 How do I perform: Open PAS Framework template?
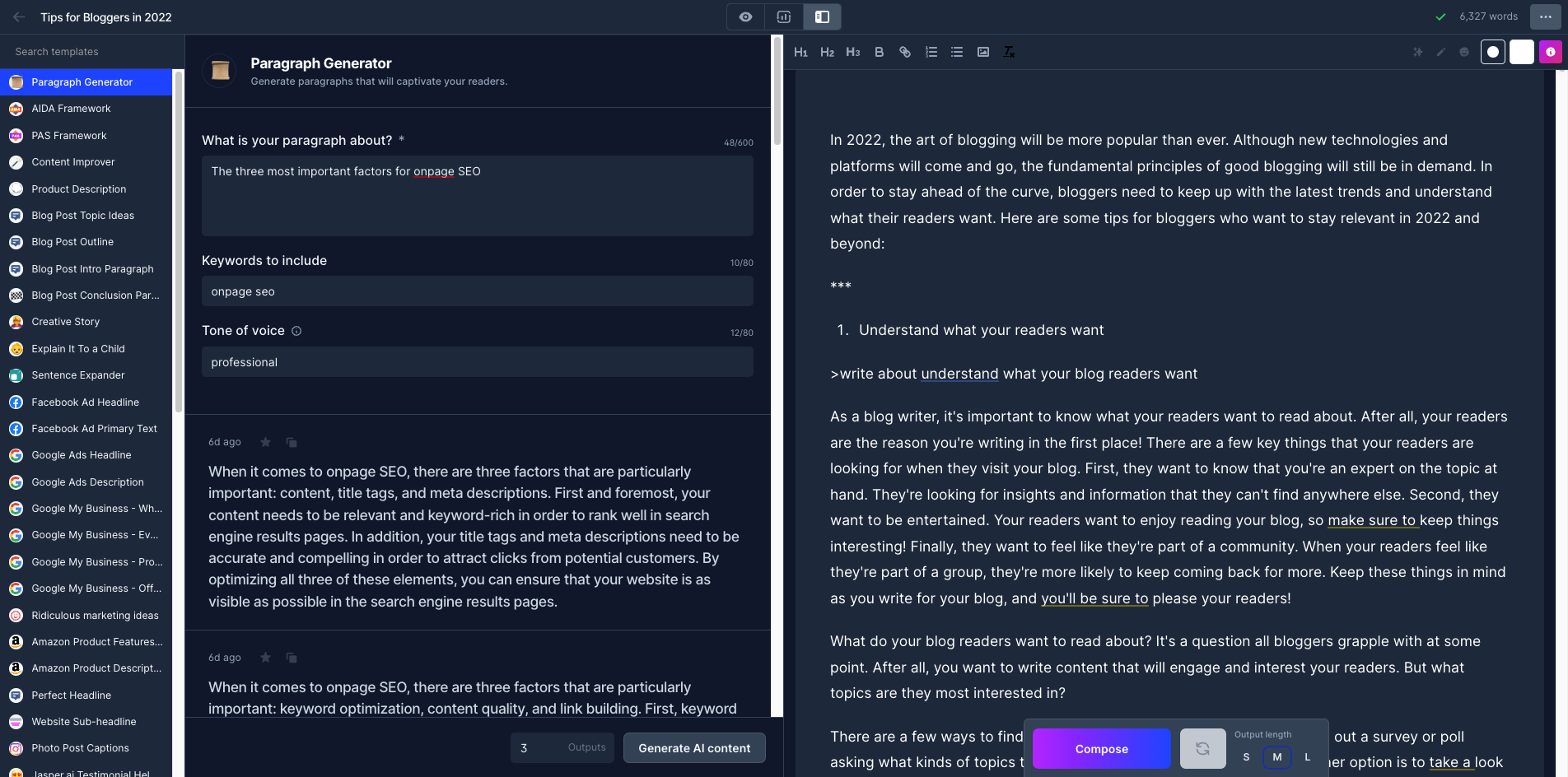(86, 136)
